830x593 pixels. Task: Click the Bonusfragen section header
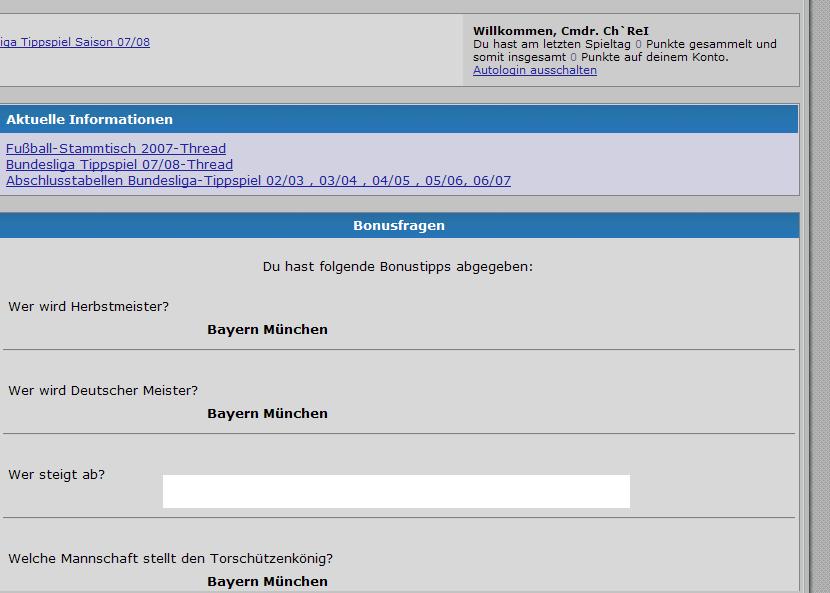tap(399, 225)
